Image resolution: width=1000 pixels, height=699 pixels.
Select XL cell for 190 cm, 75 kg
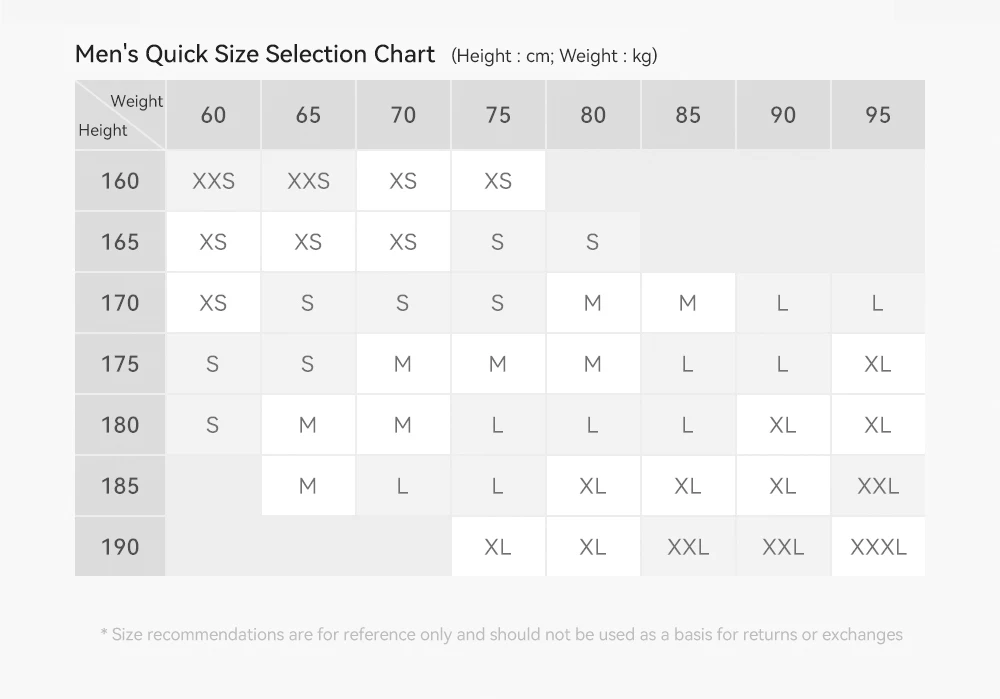[498, 547]
